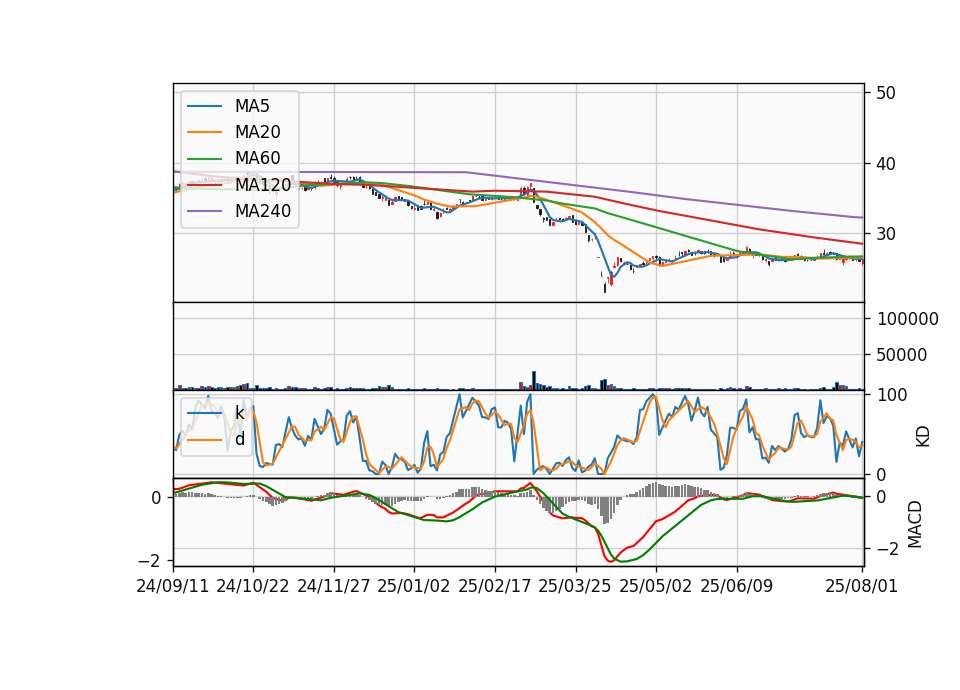
Task: Click the 25/08/01 date tick label
Action: tap(861, 586)
